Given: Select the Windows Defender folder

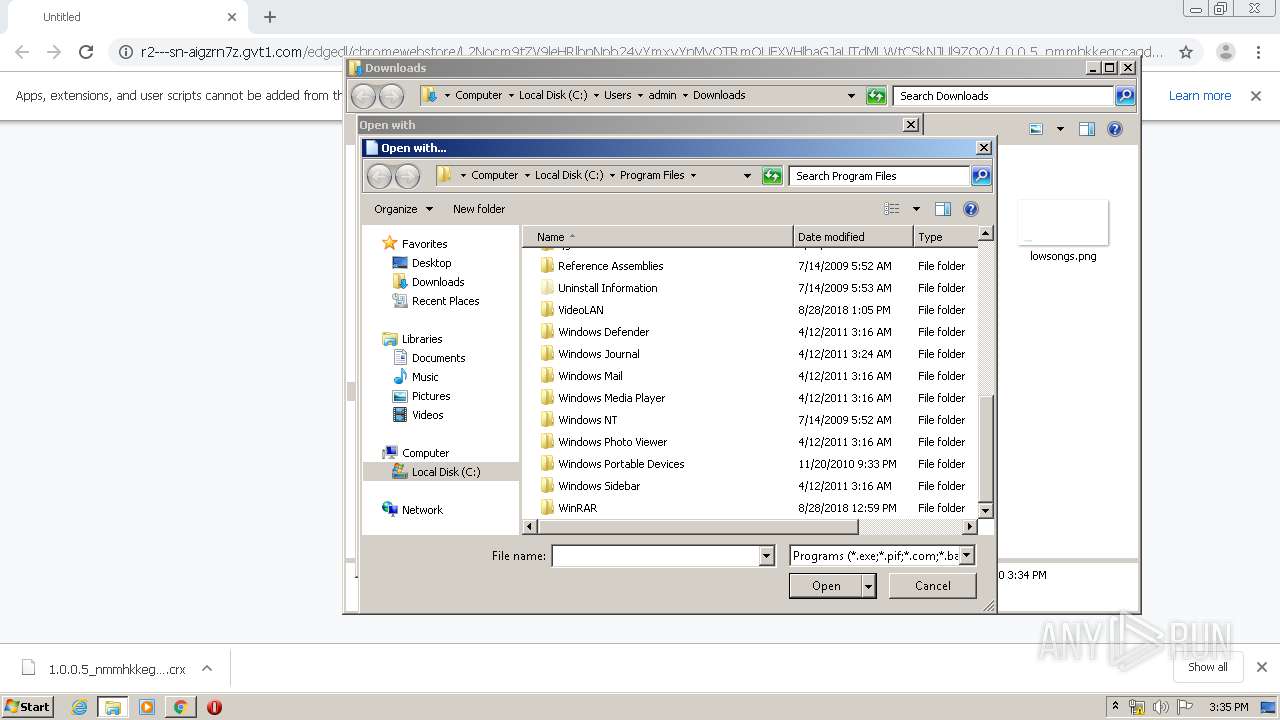Looking at the screenshot, I should click(x=603, y=332).
